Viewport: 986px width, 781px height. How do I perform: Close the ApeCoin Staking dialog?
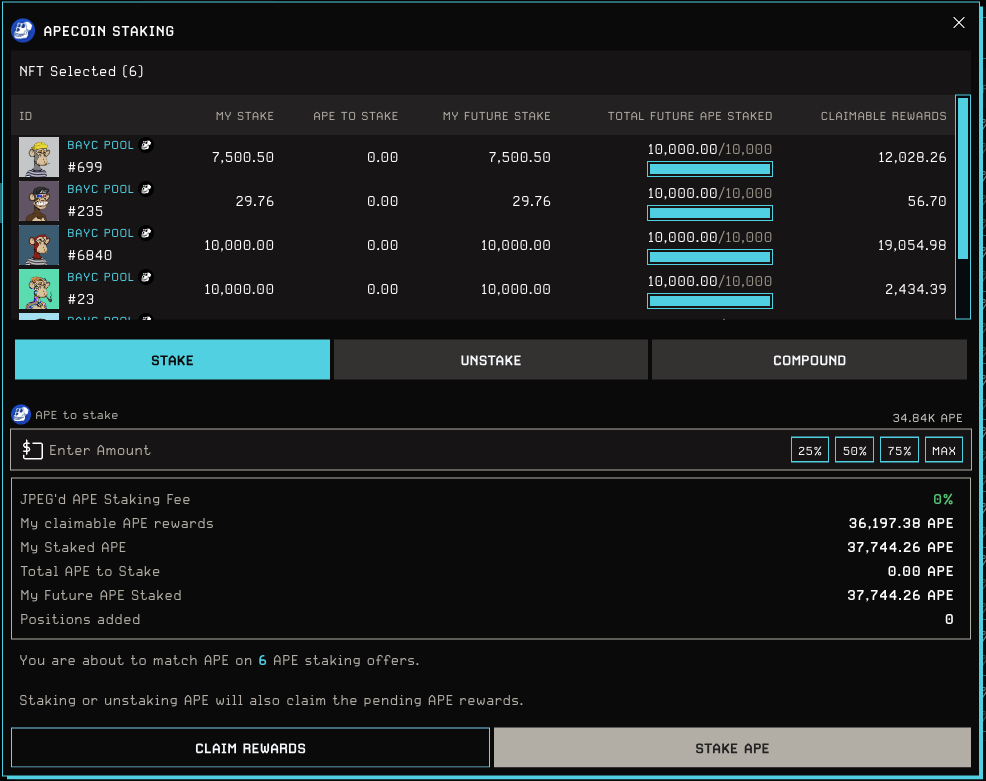tap(958, 23)
